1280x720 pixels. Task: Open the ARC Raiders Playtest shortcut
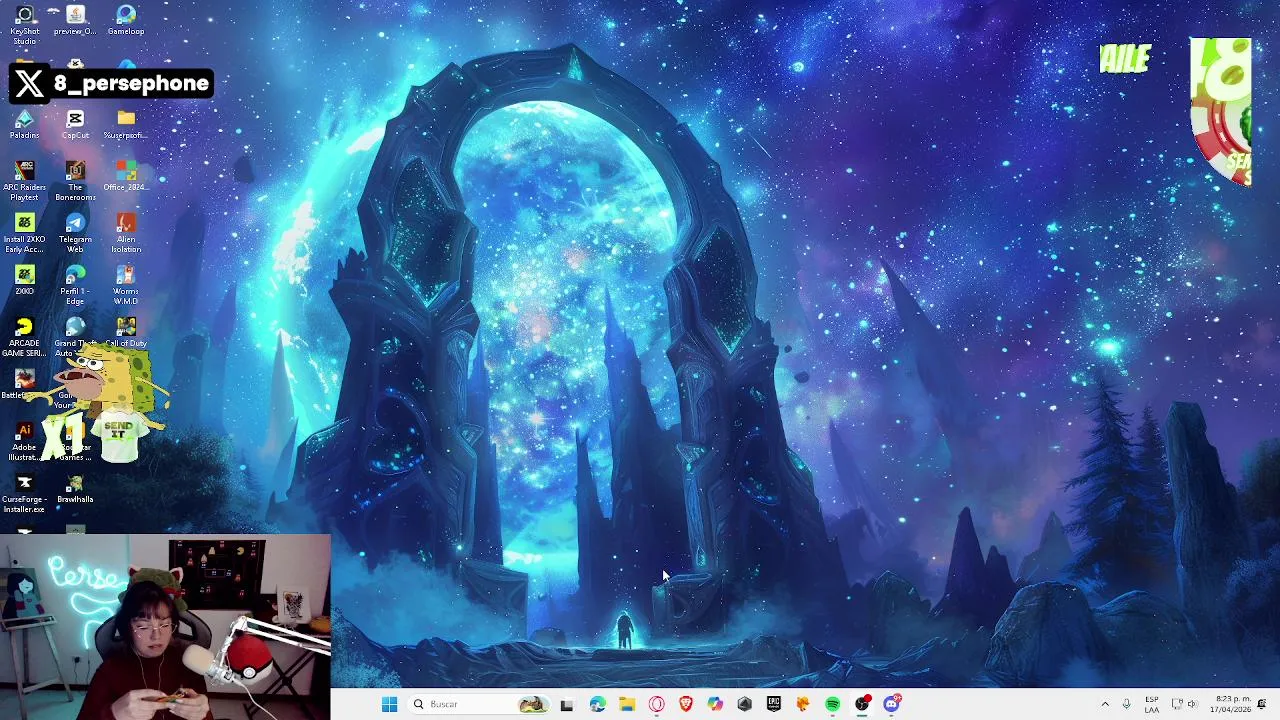[25, 181]
